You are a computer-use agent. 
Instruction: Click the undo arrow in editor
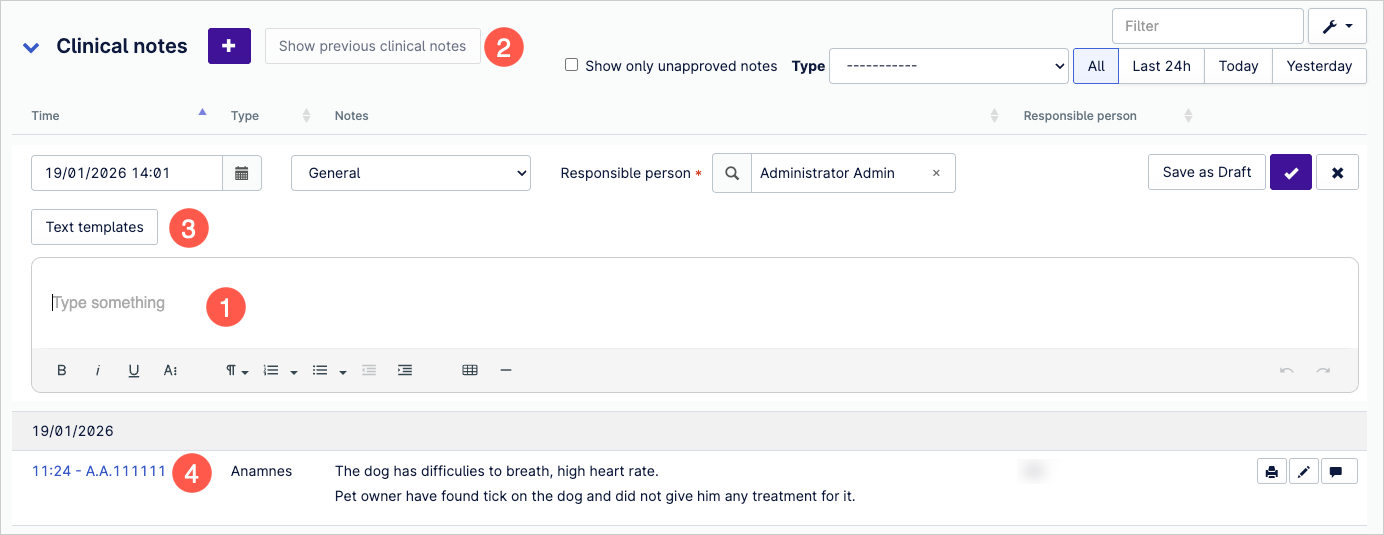tap(1287, 370)
